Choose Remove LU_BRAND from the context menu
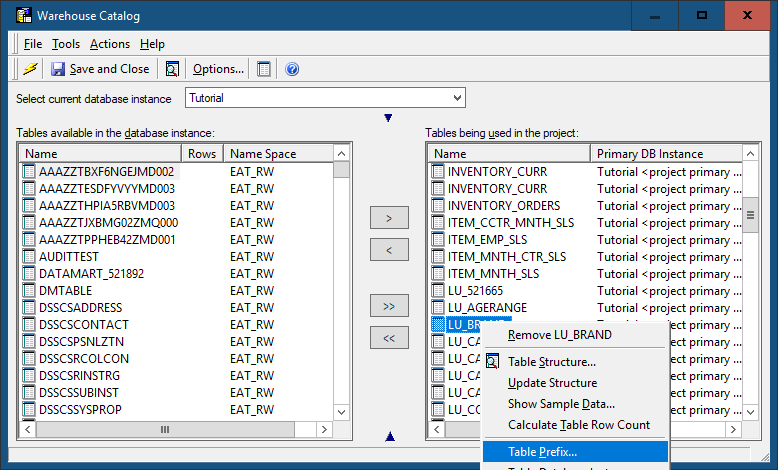 pos(559,335)
